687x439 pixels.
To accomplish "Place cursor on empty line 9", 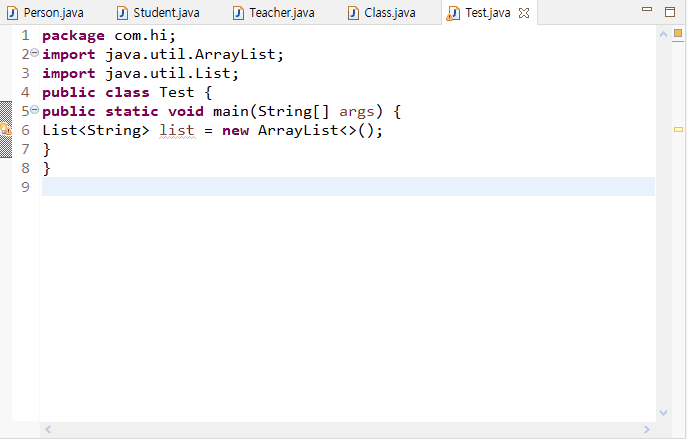I will (x=348, y=187).
